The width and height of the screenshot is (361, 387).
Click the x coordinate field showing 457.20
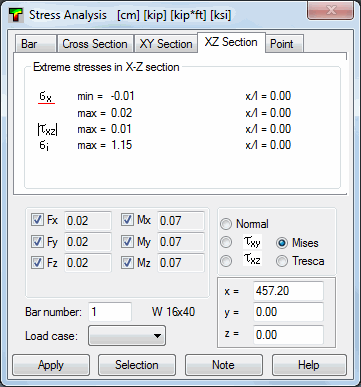[288, 291]
